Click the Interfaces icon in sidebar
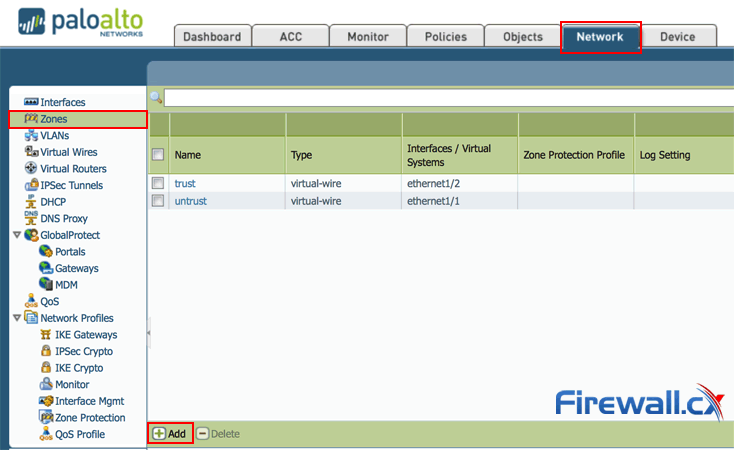The width and height of the screenshot is (734, 450). pos(31,102)
